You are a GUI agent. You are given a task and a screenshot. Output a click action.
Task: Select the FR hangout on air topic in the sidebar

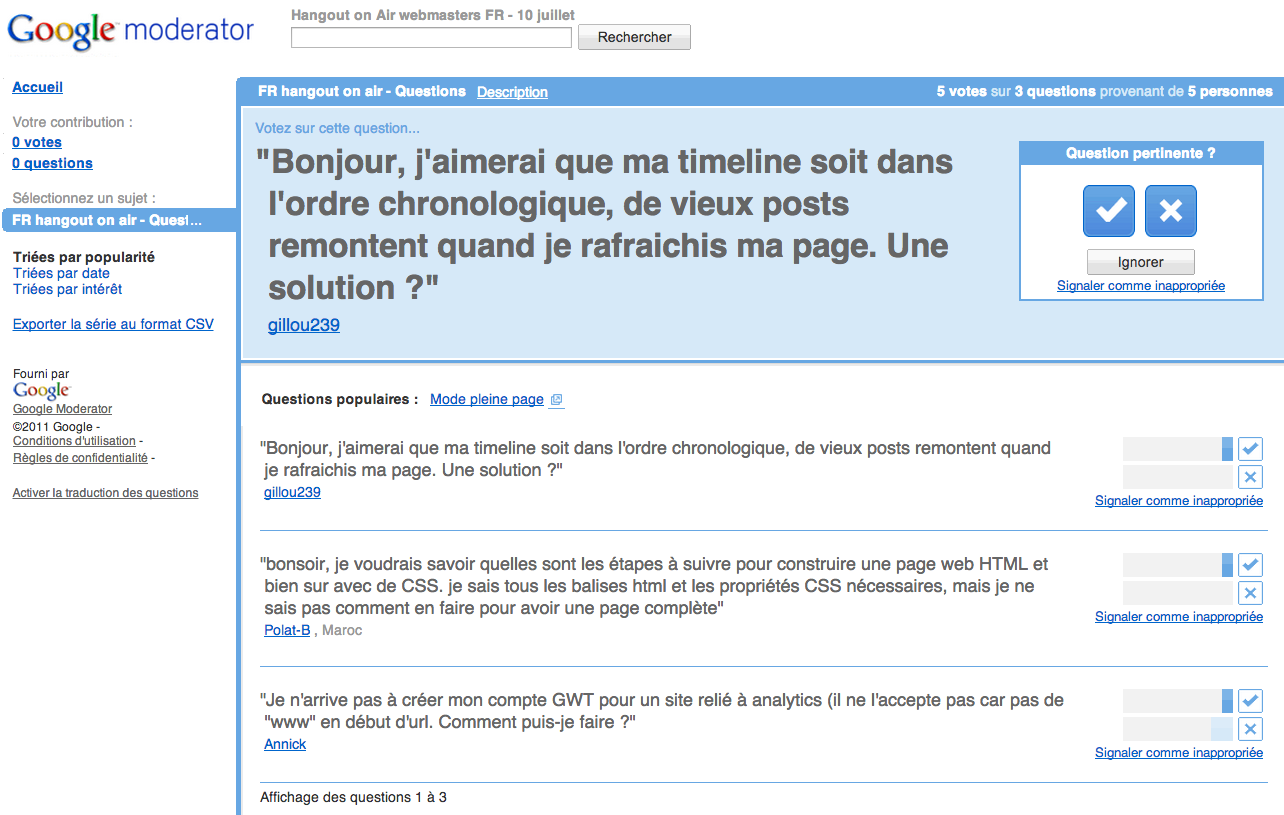[x=118, y=220]
